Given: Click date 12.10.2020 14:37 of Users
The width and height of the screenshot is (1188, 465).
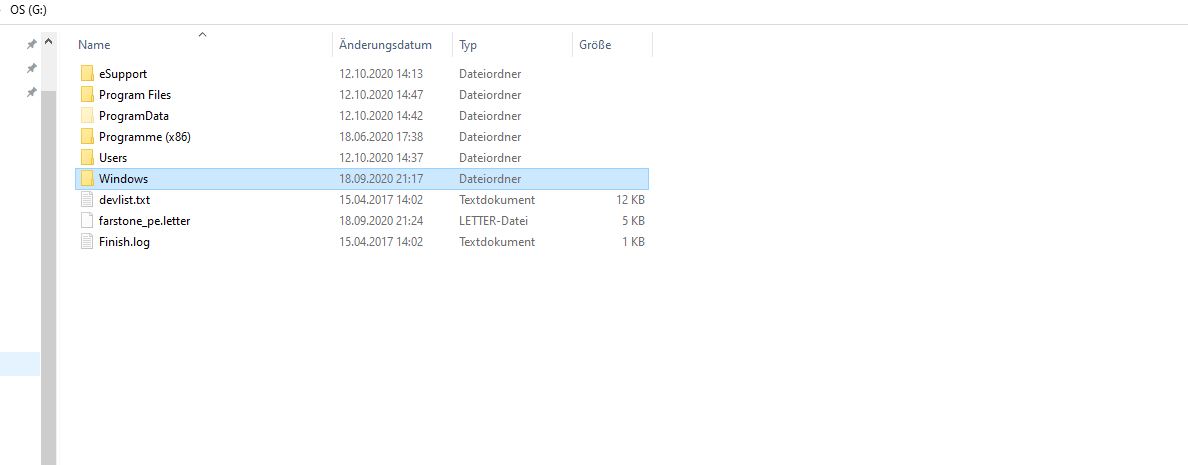Looking at the screenshot, I should tap(381, 158).
